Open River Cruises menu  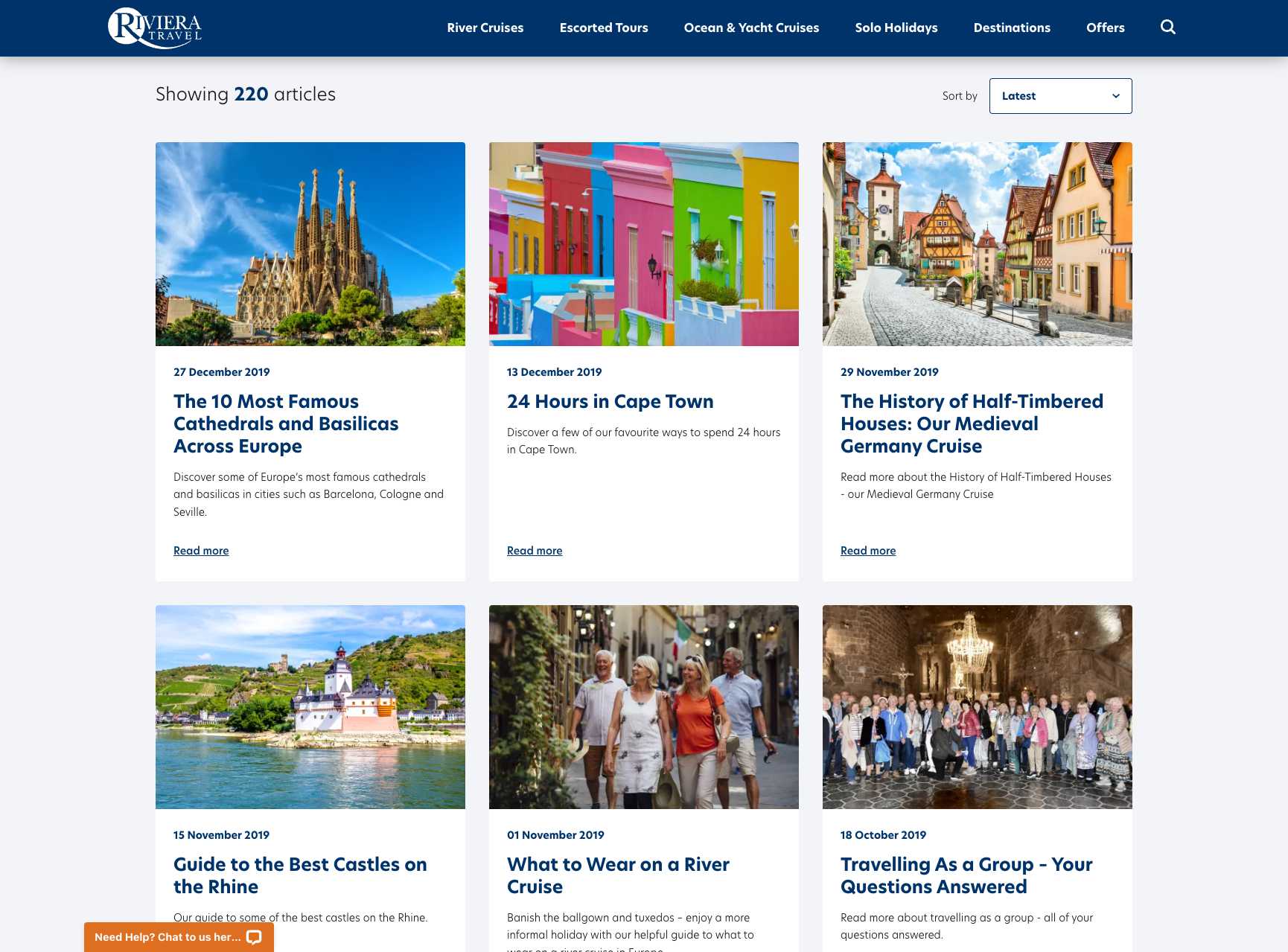coord(485,28)
